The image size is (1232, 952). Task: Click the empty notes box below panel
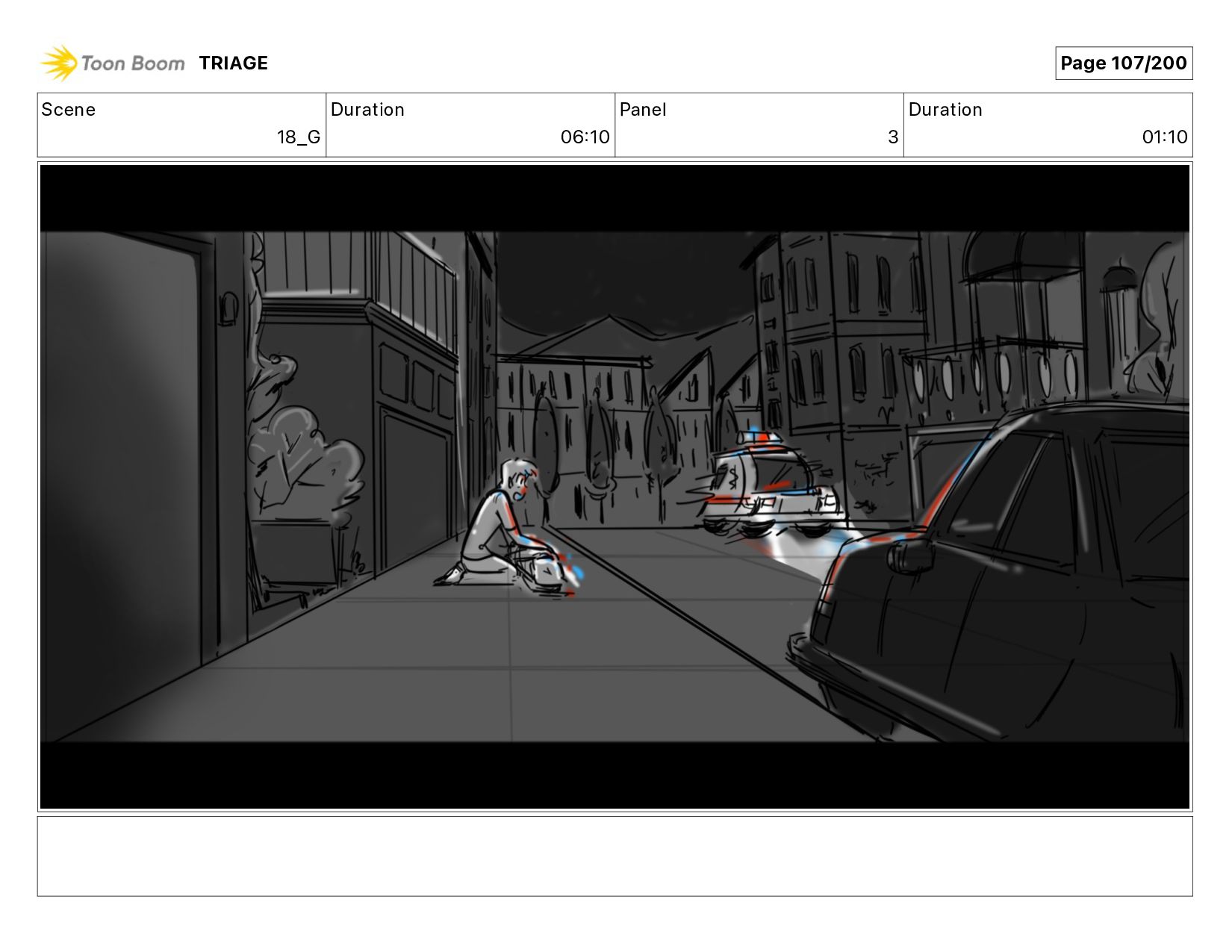615,856
